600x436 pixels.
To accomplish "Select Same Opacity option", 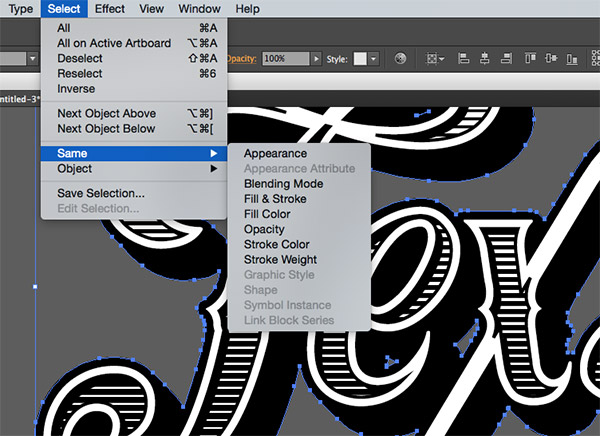I will click(x=299, y=229).
